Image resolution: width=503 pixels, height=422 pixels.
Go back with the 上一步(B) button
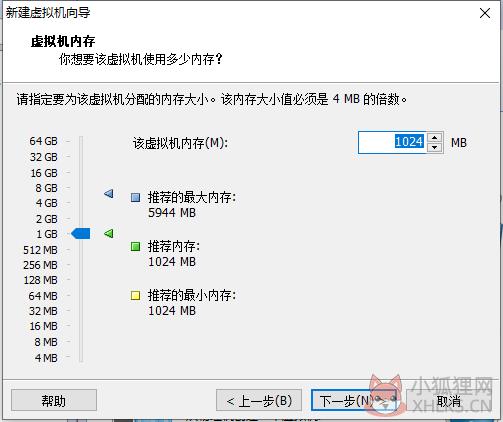pos(259,400)
